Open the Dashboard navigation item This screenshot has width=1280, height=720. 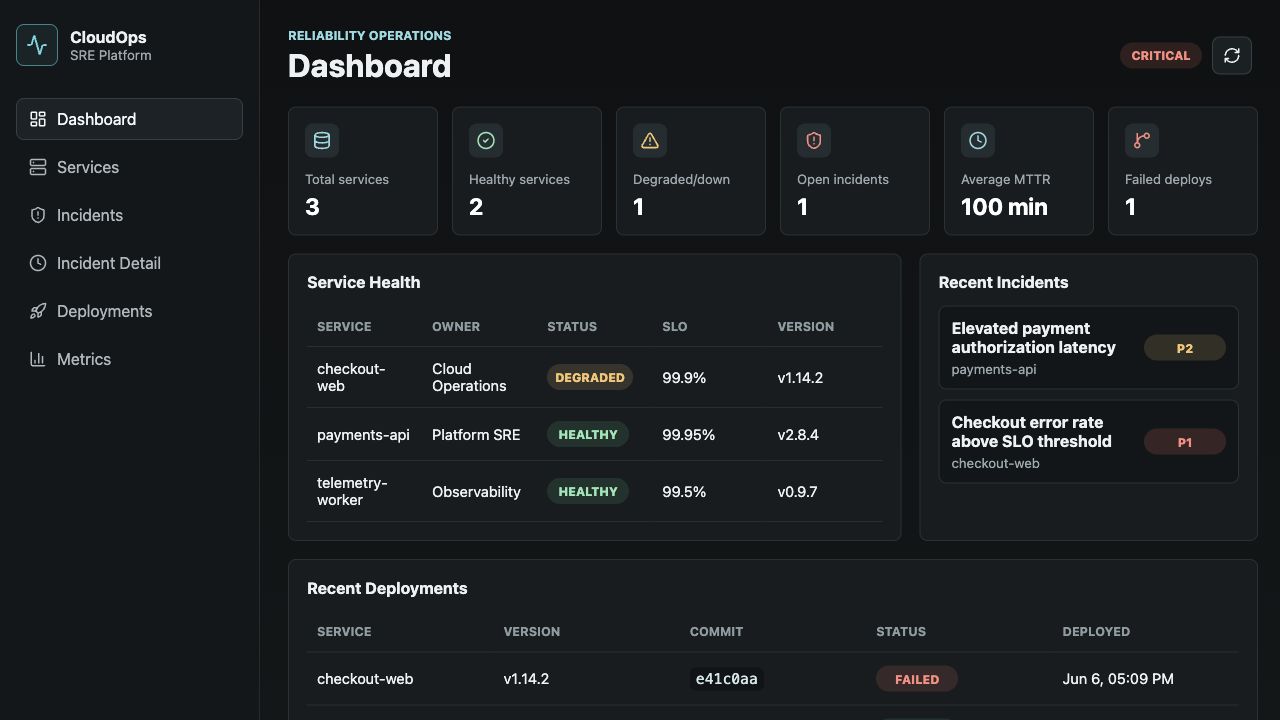coord(129,119)
